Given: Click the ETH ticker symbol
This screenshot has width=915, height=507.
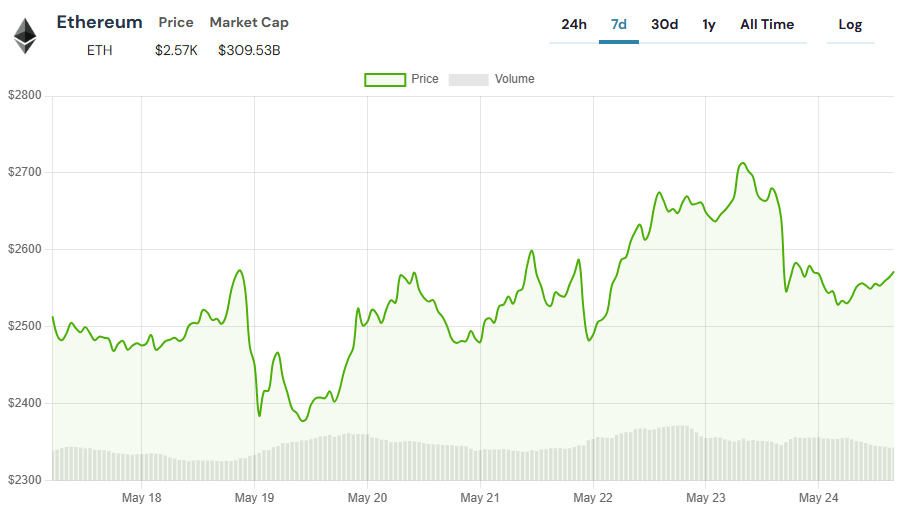Looking at the screenshot, I should coord(99,50).
